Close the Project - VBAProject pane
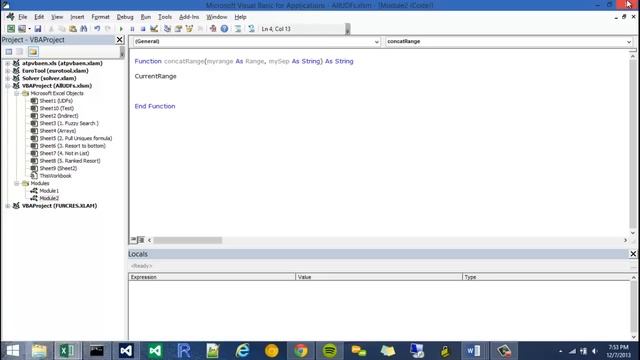 pos(120,40)
